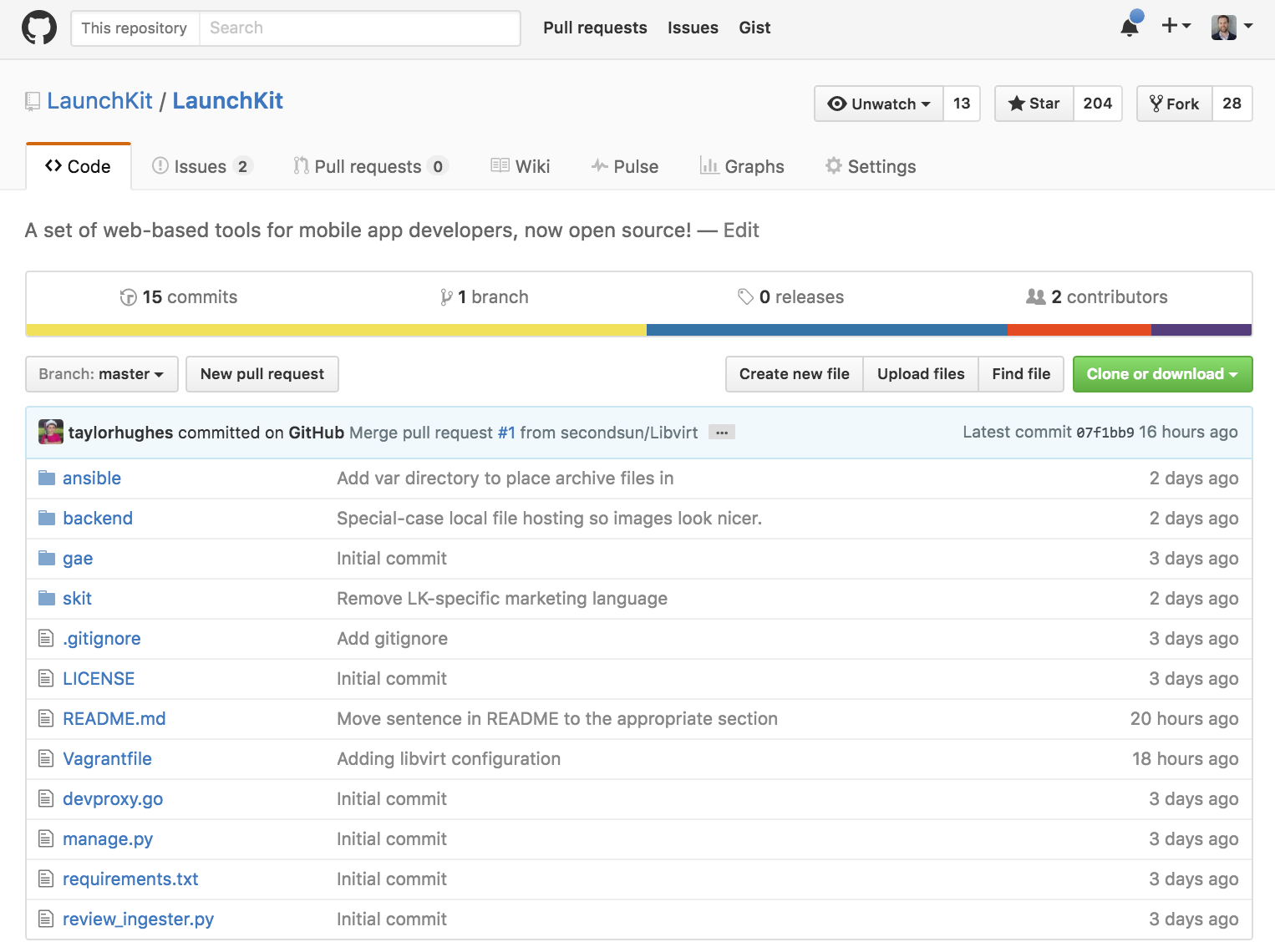Open the Graphs tab

click(x=742, y=166)
